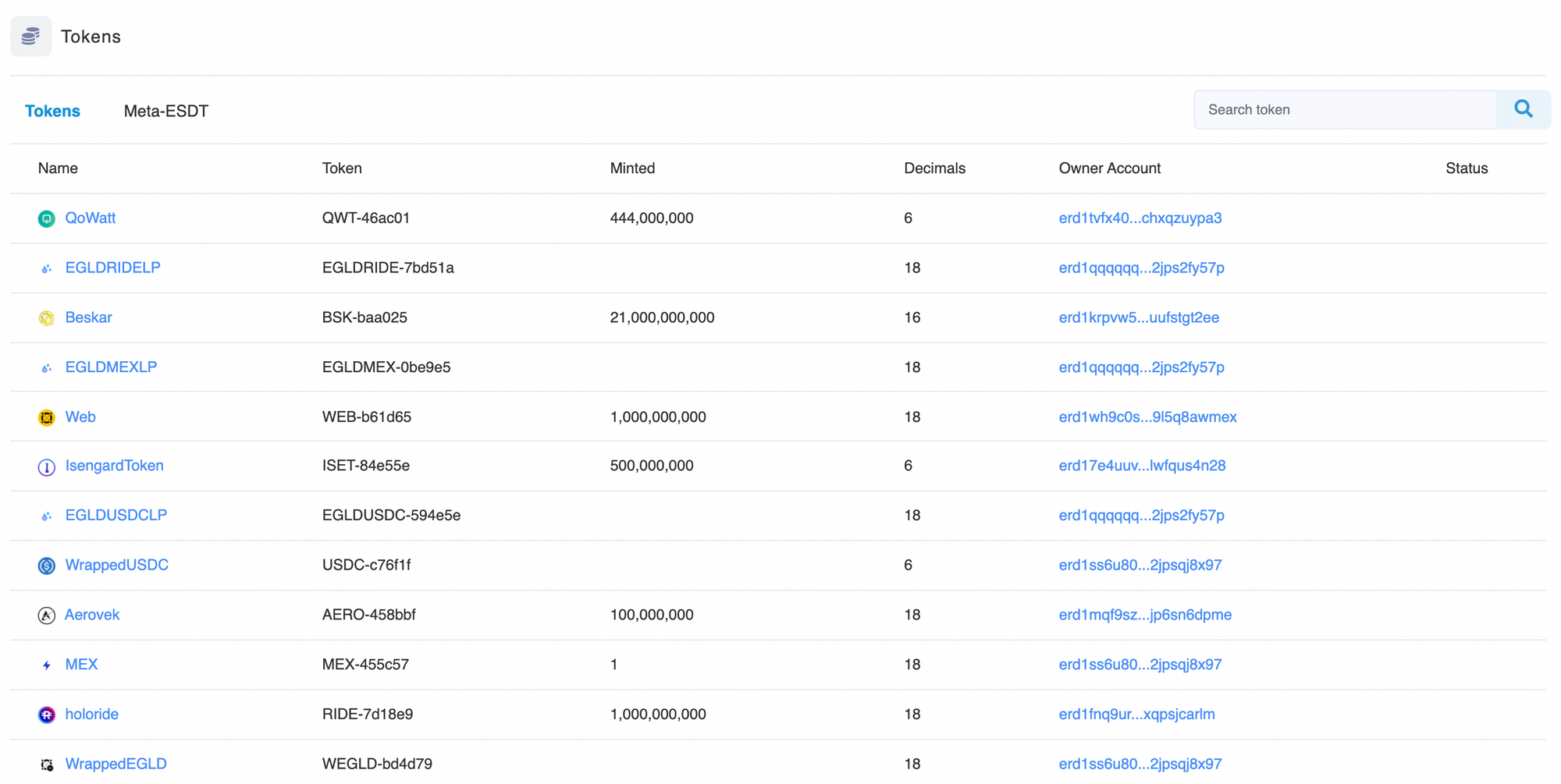Click the MEX lightning bolt icon
This screenshot has width=1561, height=784.
47,665
